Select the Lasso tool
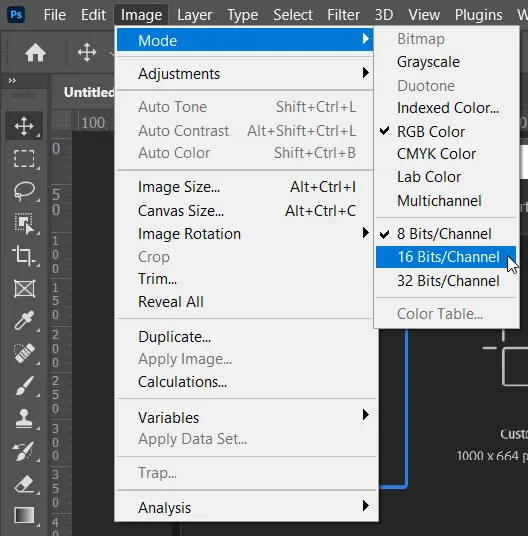The image size is (528, 536). 24,191
